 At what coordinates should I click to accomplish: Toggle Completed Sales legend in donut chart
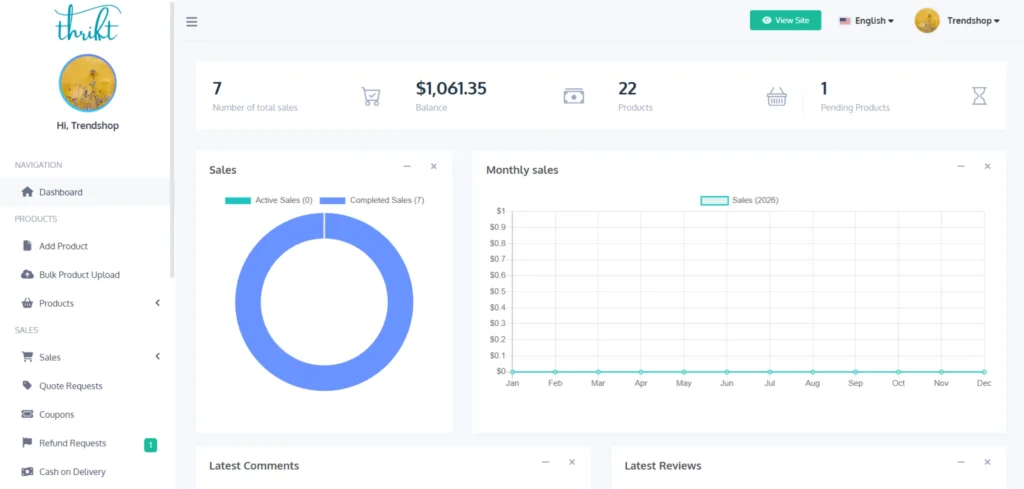(x=372, y=200)
